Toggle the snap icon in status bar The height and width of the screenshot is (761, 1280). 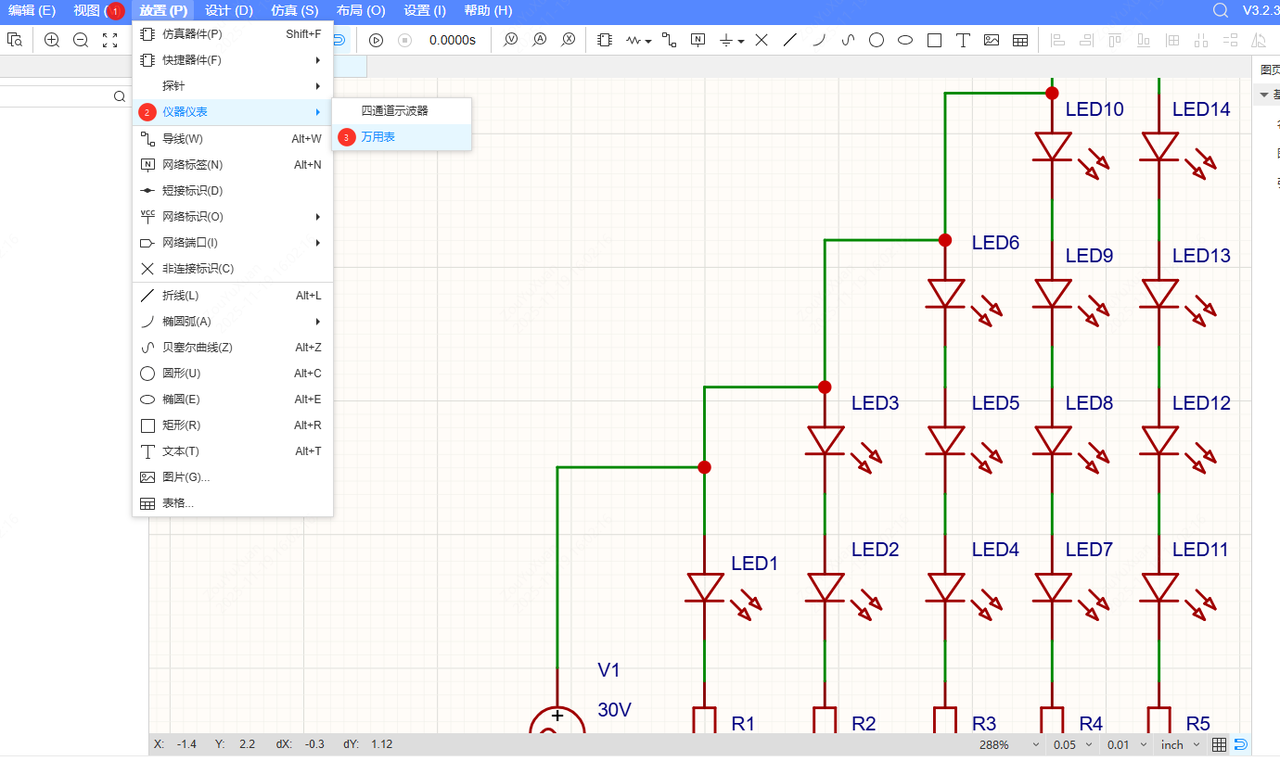tap(1241, 745)
